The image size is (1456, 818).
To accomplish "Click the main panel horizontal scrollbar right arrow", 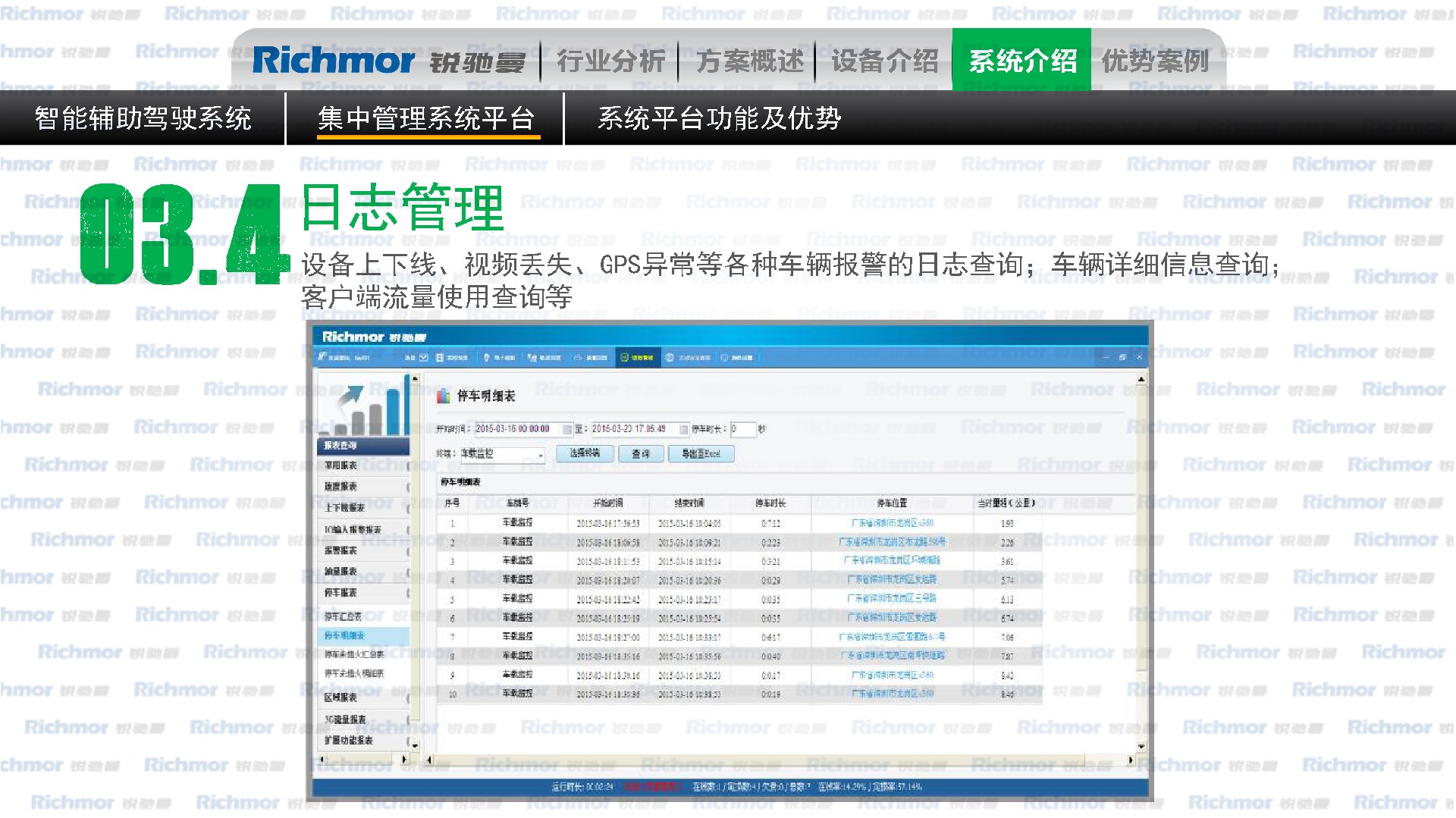I will point(1130,759).
